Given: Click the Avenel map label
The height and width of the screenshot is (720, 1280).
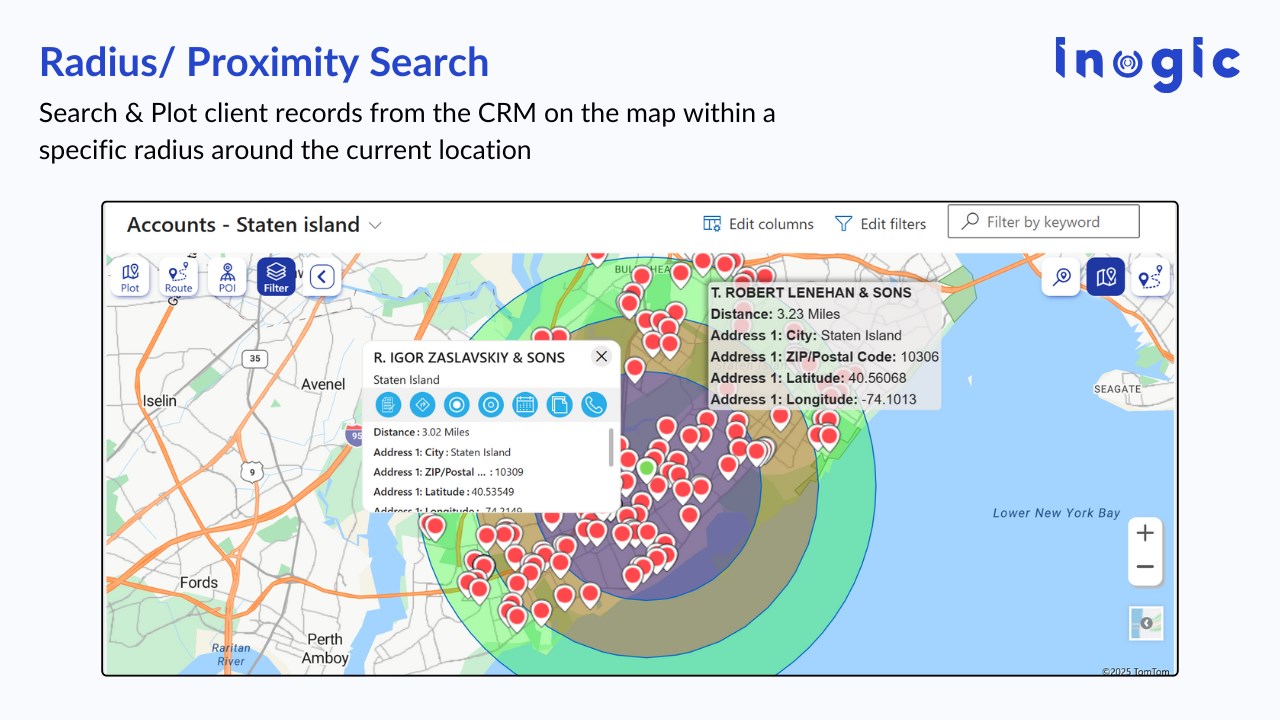Looking at the screenshot, I should click(x=323, y=383).
